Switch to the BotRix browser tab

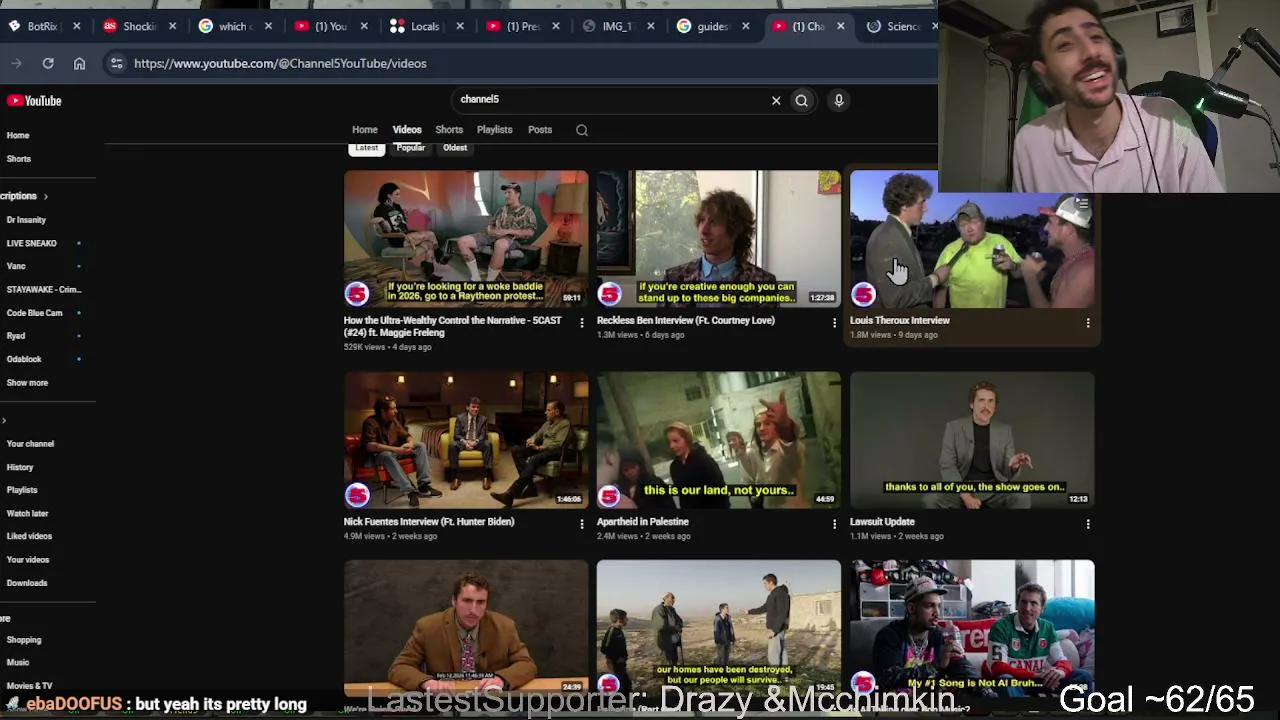tap(42, 26)
